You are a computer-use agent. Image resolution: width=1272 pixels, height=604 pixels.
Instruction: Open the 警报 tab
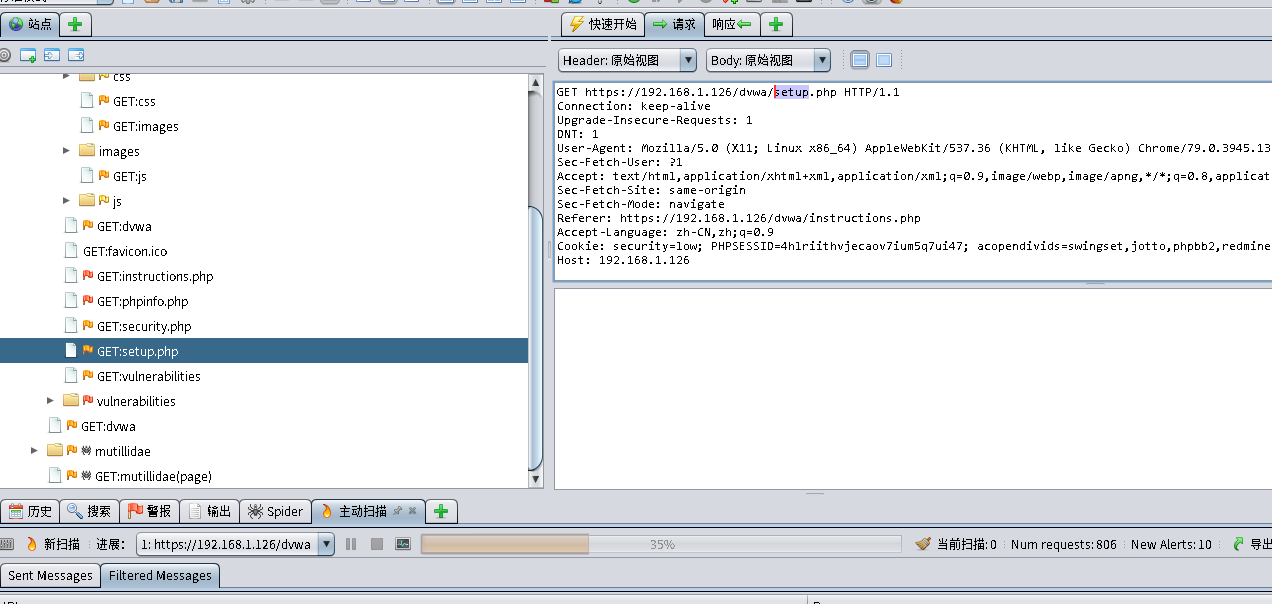pyautogui.click(x=149, y=511)
